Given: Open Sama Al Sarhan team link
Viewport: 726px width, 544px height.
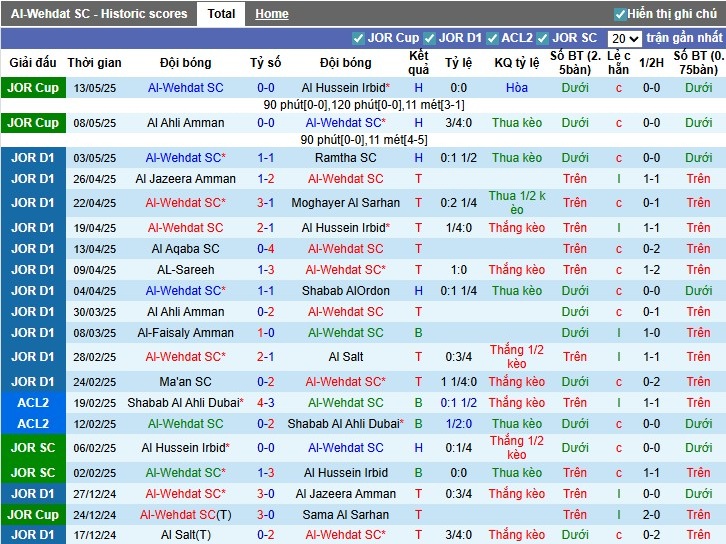Looking at the screenshot, I should pos(345,515).
